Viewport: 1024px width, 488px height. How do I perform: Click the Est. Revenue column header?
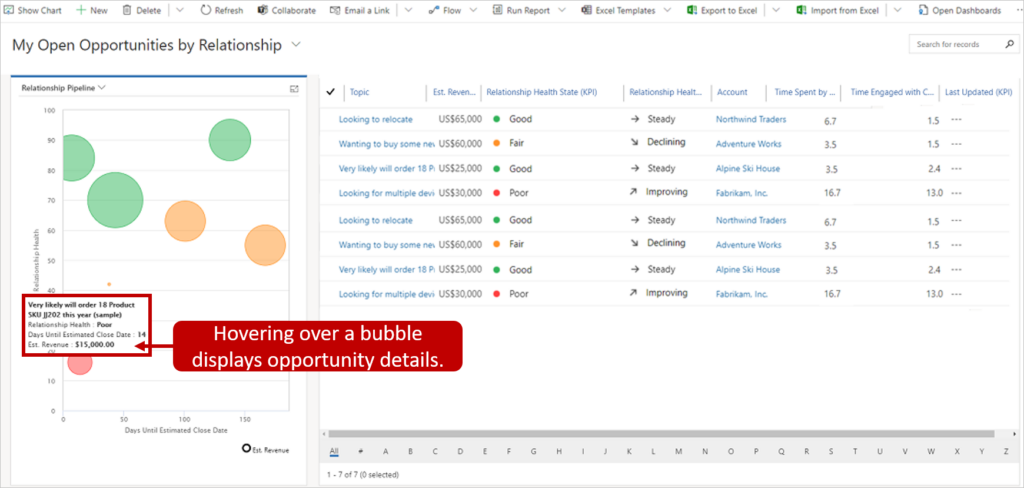click(454, 92)
